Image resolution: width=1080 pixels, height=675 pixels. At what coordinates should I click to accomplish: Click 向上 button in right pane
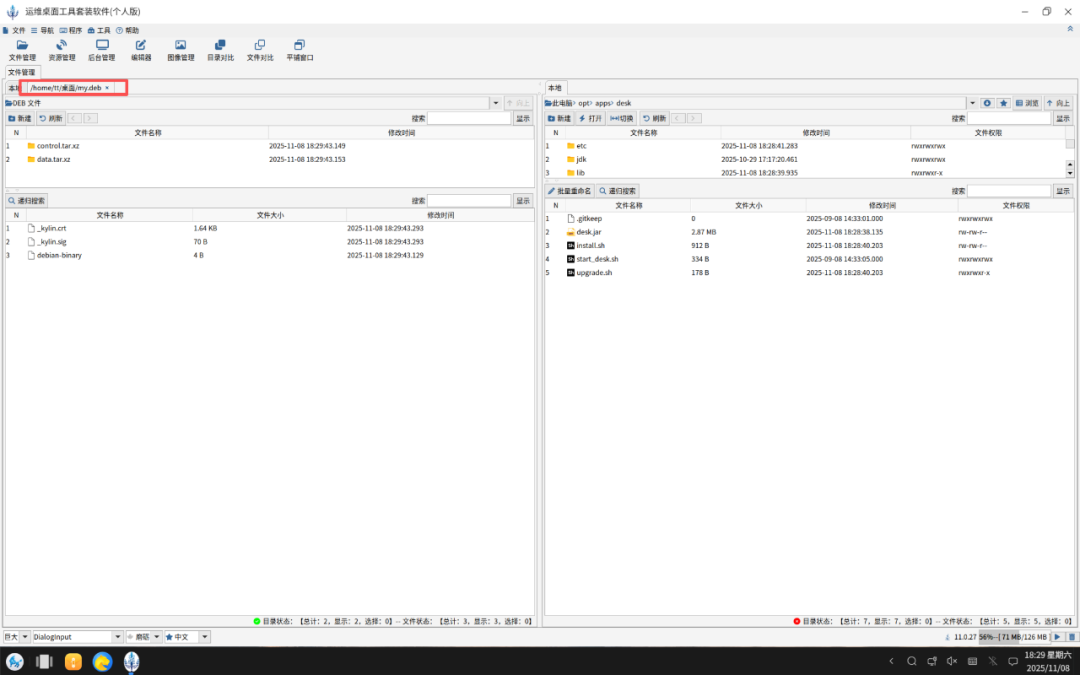click(1059, 103)
